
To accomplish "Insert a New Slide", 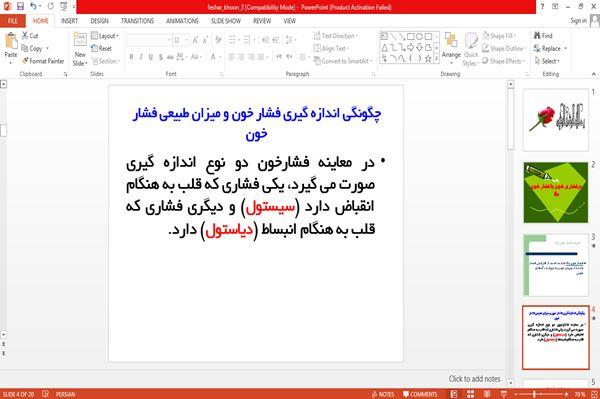I will 80,49.
